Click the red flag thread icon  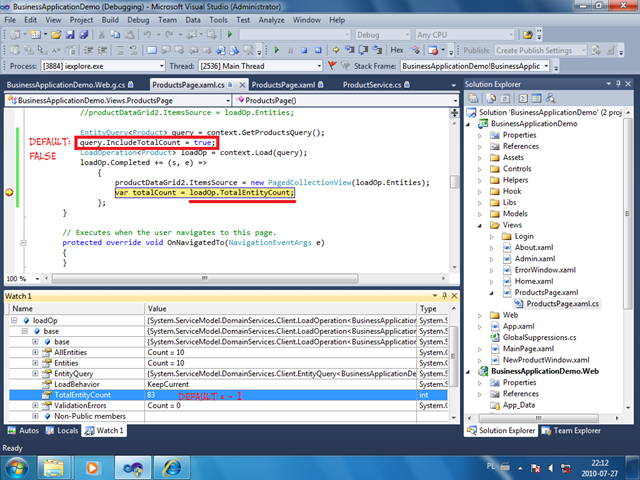pyautogui.click(x=332, y=66)
